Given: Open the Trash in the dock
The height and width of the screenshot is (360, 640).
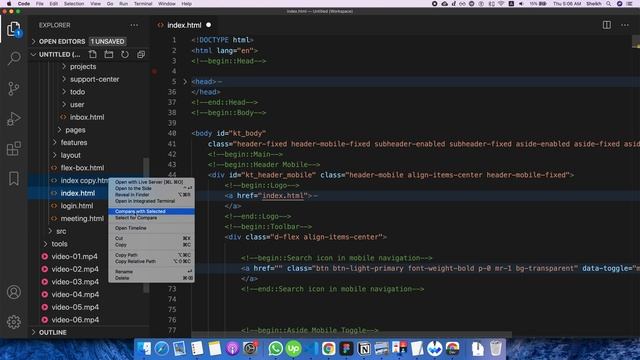Looking at the screenshot, I should (x=496, y=348).
